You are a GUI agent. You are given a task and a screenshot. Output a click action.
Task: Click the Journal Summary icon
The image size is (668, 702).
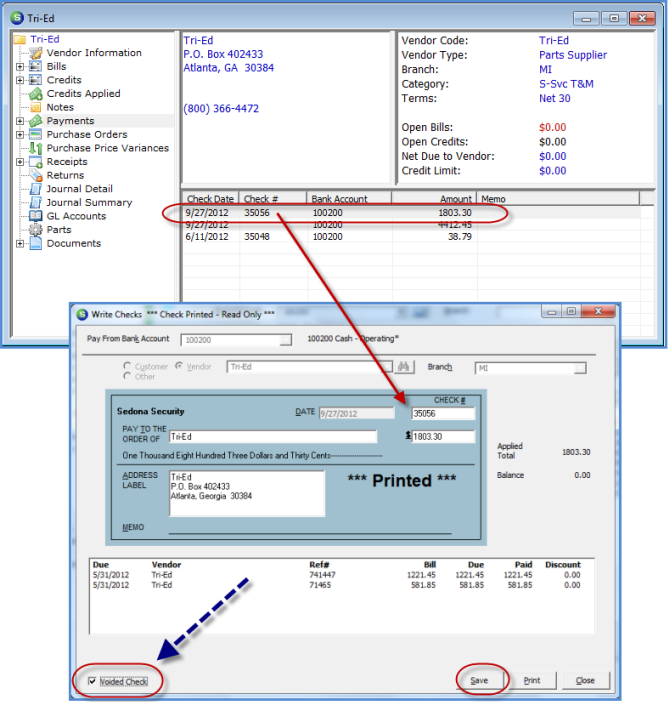36,202
